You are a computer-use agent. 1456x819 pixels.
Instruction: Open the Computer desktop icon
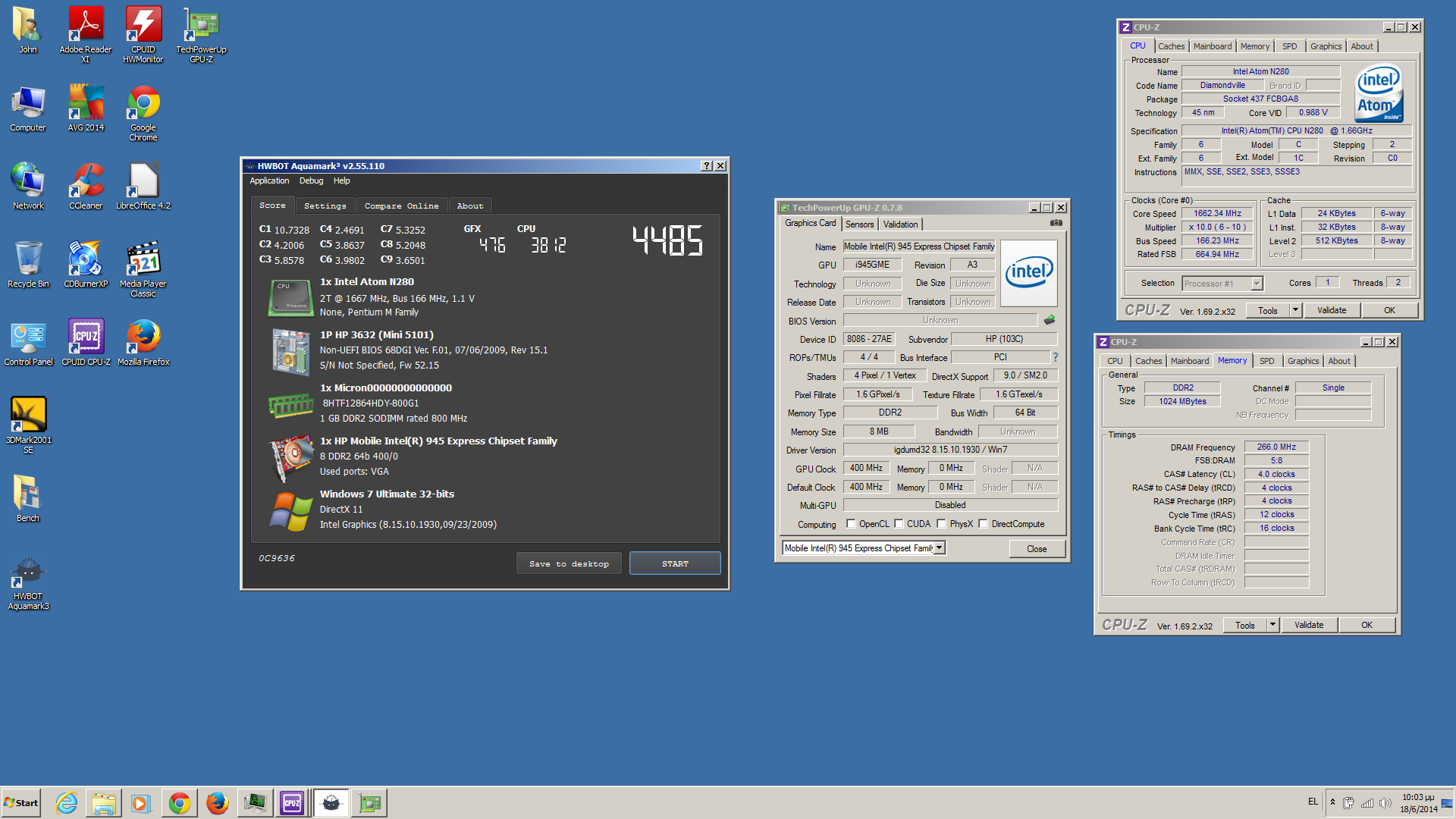(x=28, y=108)
